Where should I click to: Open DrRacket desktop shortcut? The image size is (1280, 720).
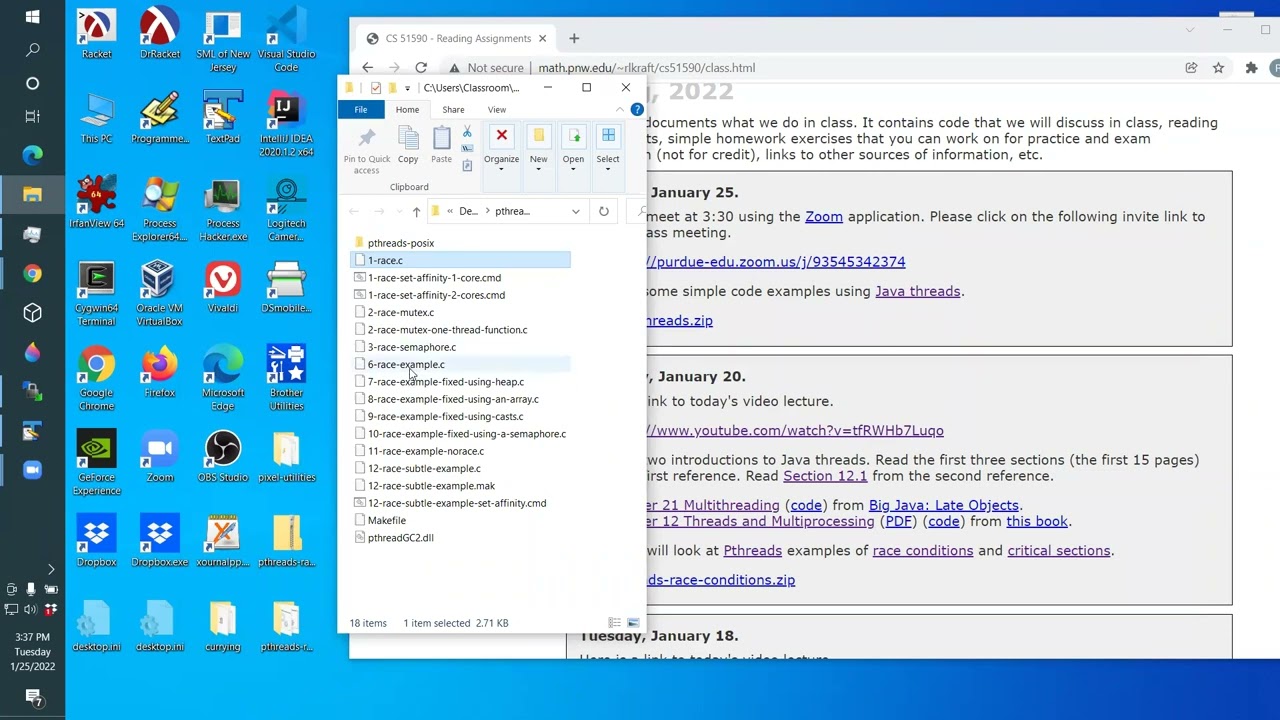159,33
